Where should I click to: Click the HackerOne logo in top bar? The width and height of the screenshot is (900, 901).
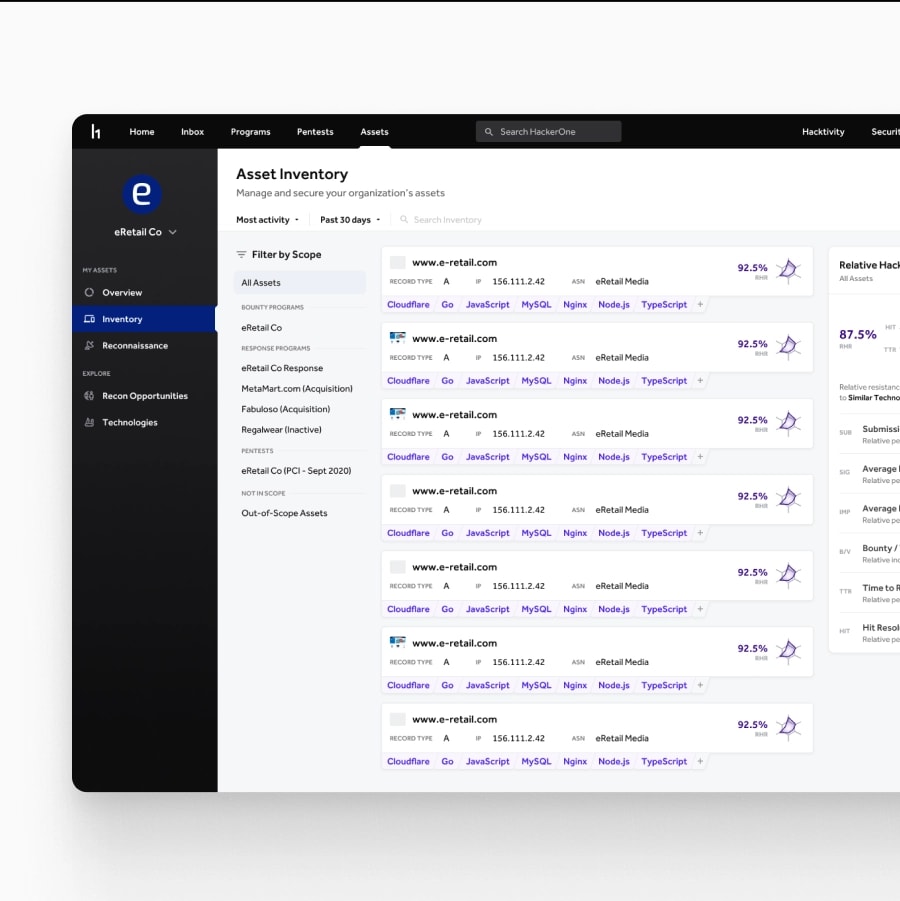pos(96,132)
